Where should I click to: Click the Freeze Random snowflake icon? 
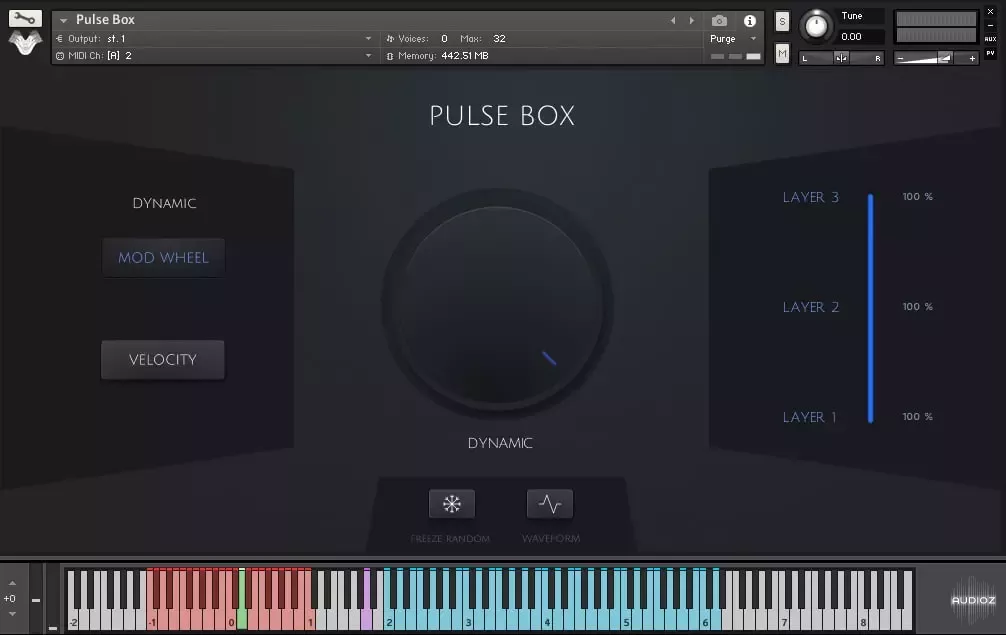tap(451, 503)
